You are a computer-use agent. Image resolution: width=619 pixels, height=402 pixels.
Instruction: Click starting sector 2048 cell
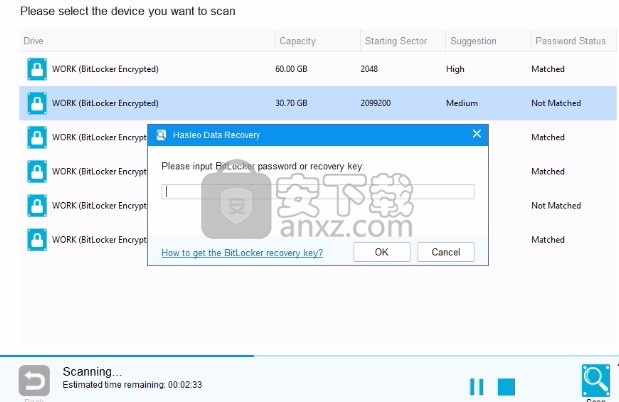[x=369, y=69]
